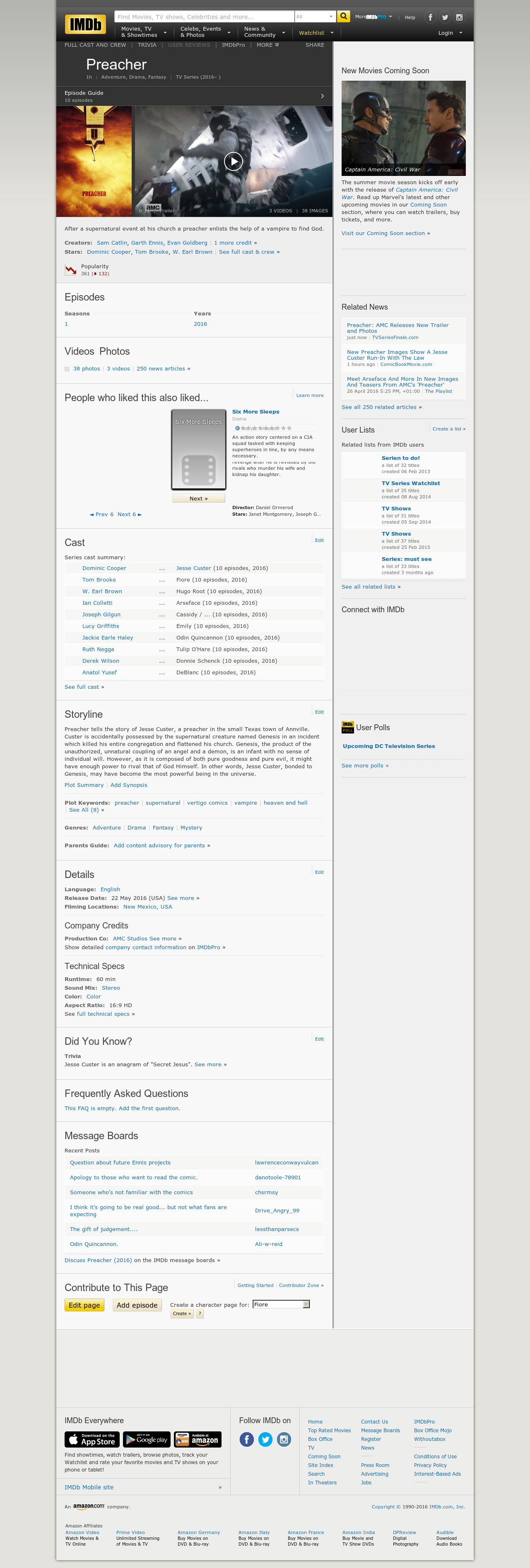The height and width of the screenshot is (1568, 530).
Task: Click the amazon.com company logo in footer
Action: (89, 1506)
